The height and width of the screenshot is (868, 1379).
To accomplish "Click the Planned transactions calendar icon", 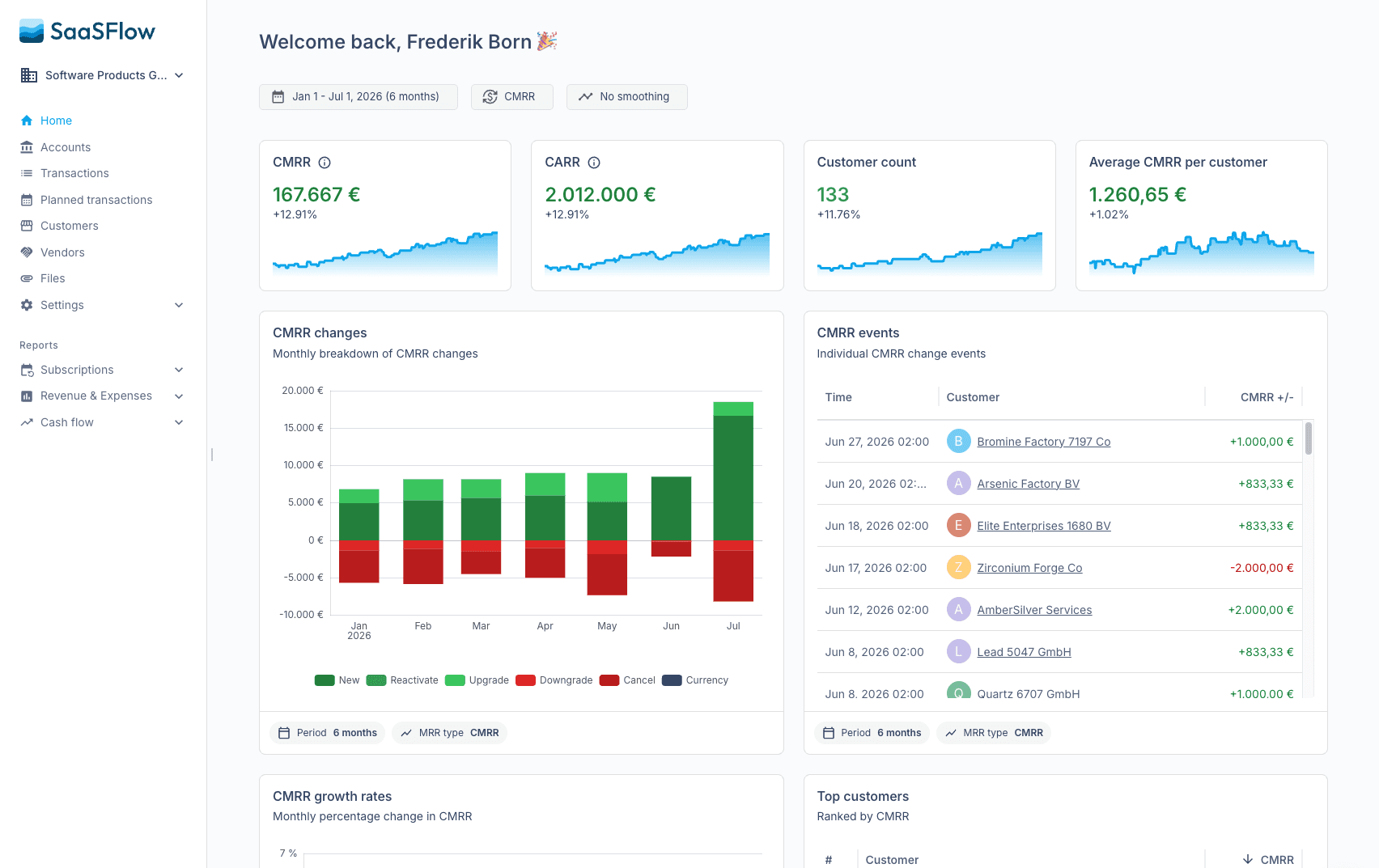I will 27,200.
